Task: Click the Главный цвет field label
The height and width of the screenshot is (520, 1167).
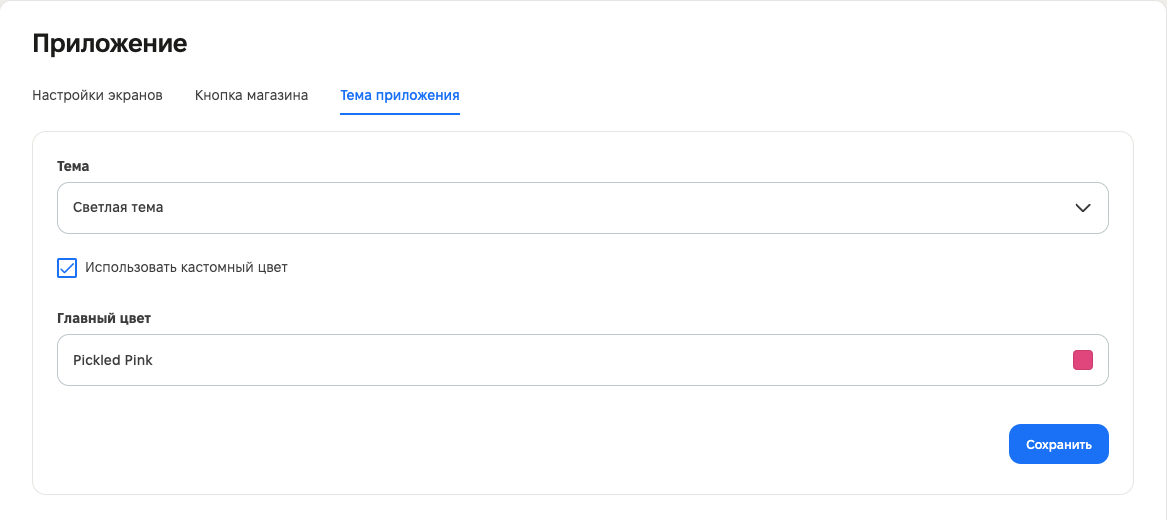Action: 104,318
